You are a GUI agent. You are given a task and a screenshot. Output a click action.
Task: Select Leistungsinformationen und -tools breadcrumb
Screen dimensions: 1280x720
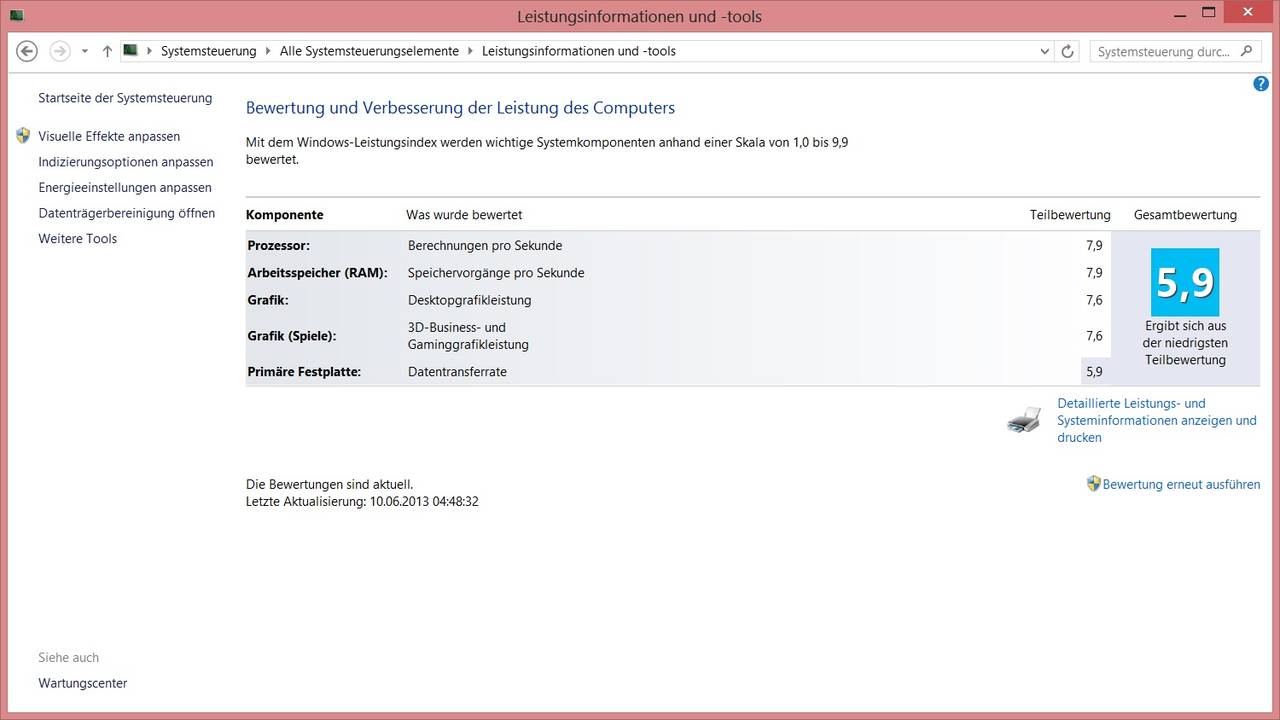(579, 51)
